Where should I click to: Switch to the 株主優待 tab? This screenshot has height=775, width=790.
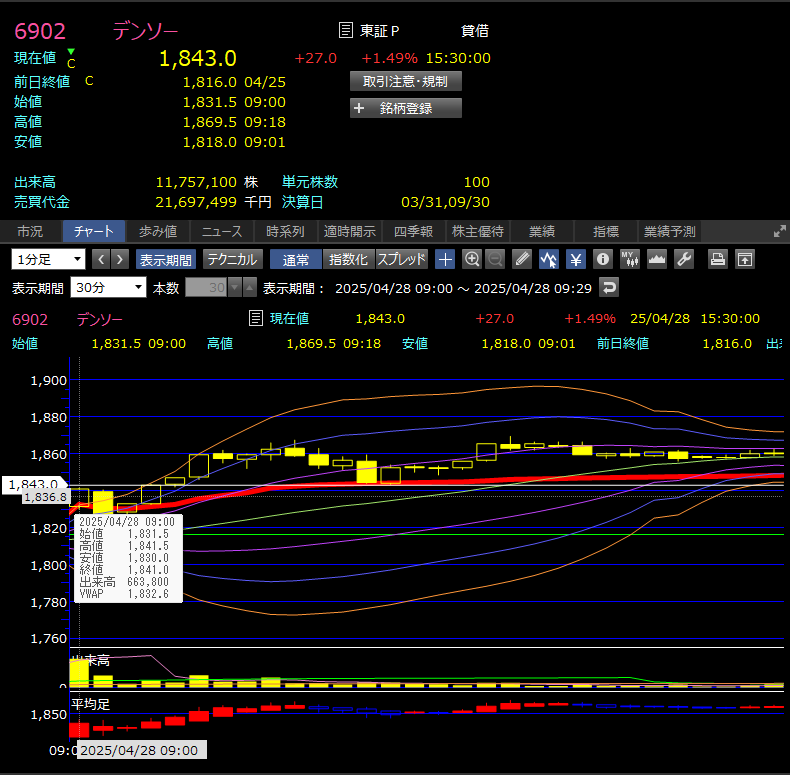point(477,231)
